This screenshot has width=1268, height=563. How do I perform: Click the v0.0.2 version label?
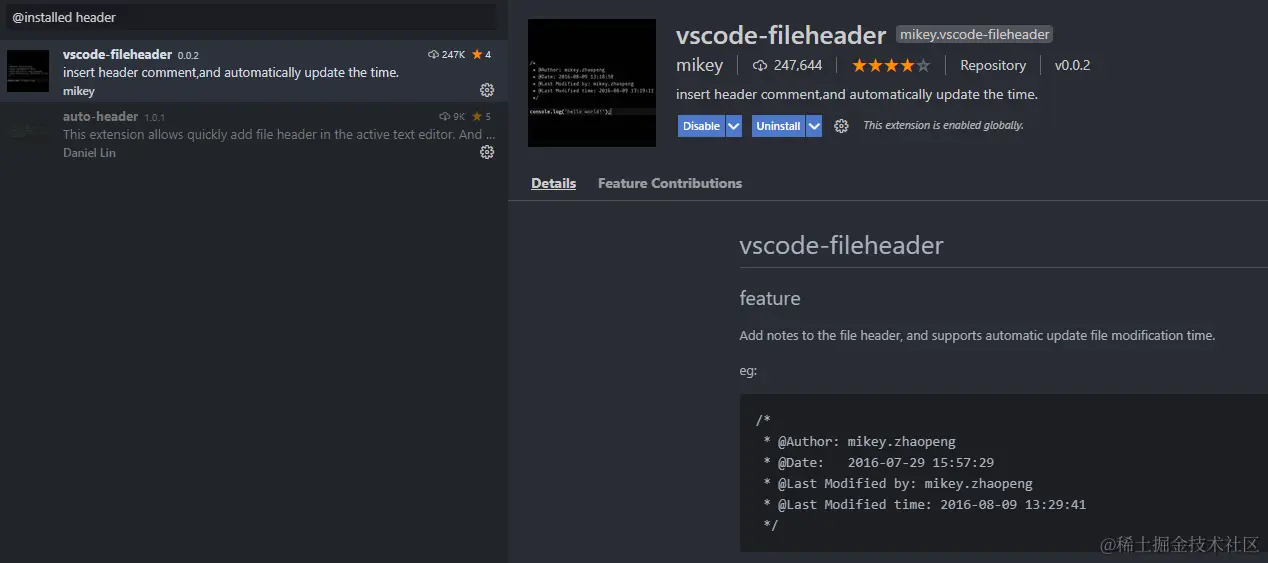pyautogui.click(x=1072, y=65)
